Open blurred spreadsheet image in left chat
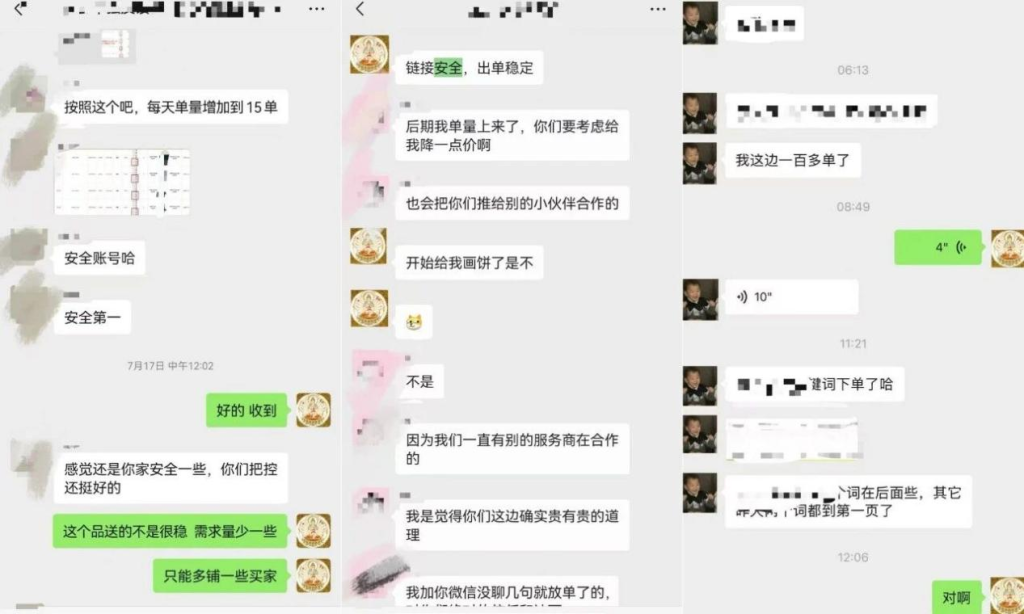The height and width of the screenshot is (614, 1024). click(122, 182)
